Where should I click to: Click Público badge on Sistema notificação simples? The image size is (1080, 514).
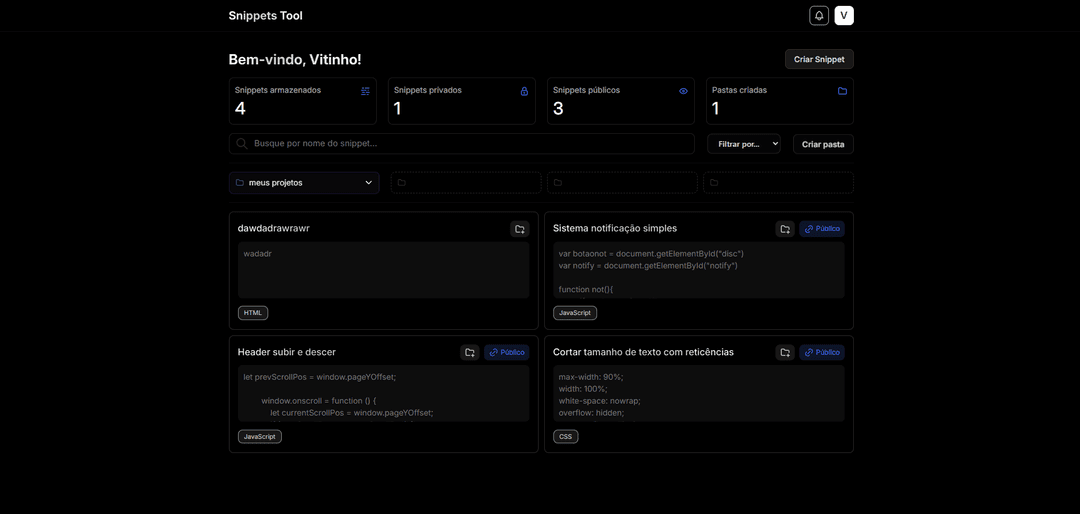coord(822,229)
